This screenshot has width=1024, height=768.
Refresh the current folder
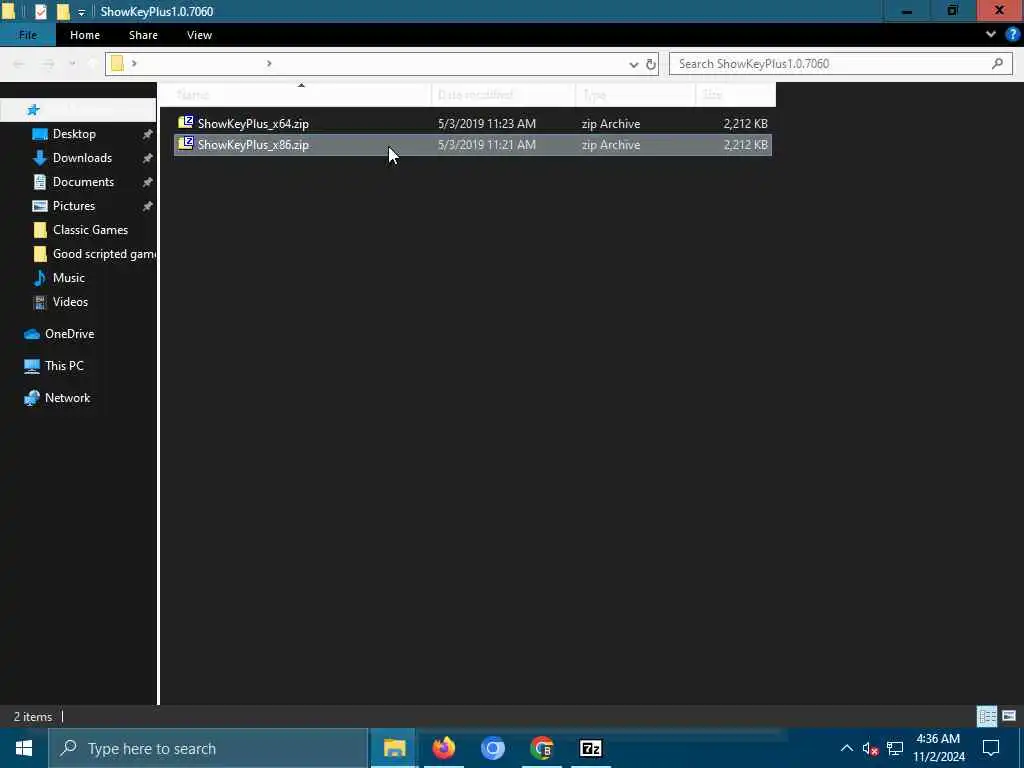coord(650,64)
